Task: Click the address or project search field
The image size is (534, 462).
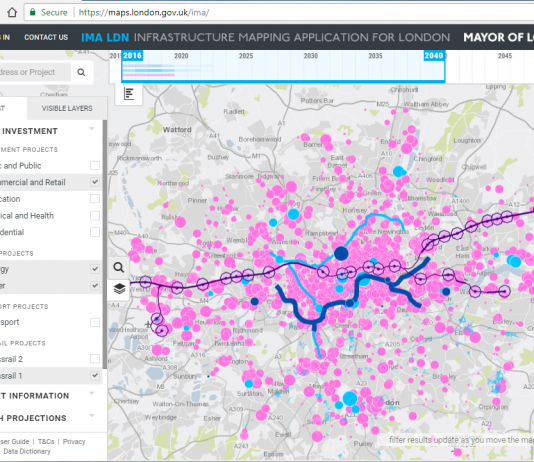Action: (x=35, y=72)
